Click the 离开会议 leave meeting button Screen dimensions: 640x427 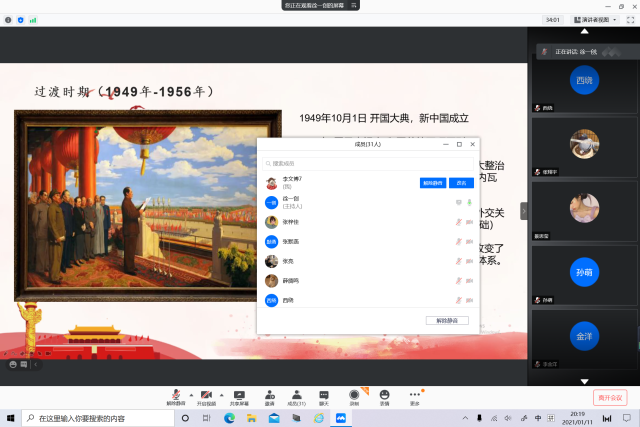[610, 397]
